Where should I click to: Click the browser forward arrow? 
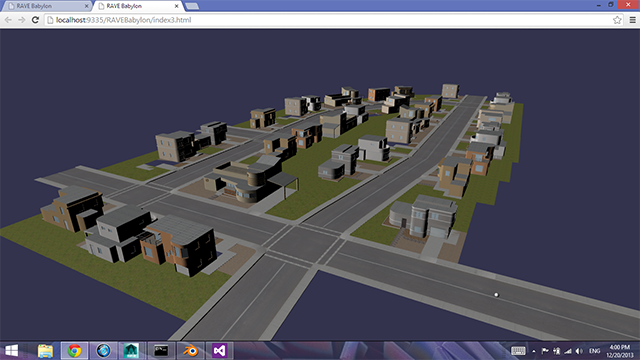click(x=22, y=20)
